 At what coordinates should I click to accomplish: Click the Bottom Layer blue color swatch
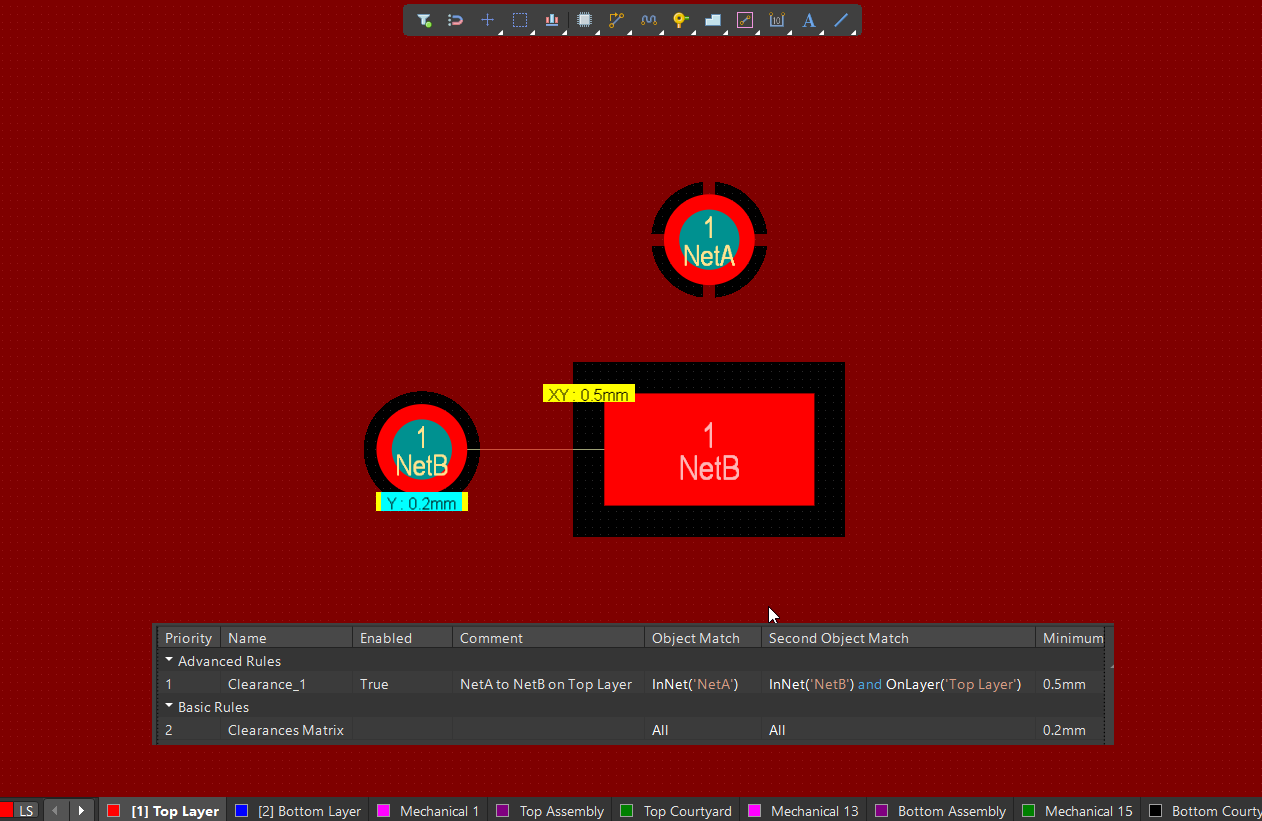(241, 810)
